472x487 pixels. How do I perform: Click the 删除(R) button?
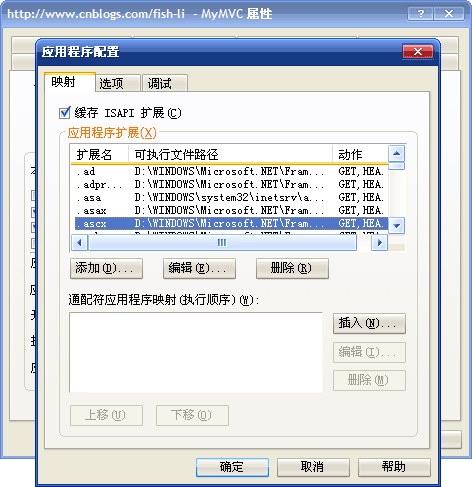point(292,268)
